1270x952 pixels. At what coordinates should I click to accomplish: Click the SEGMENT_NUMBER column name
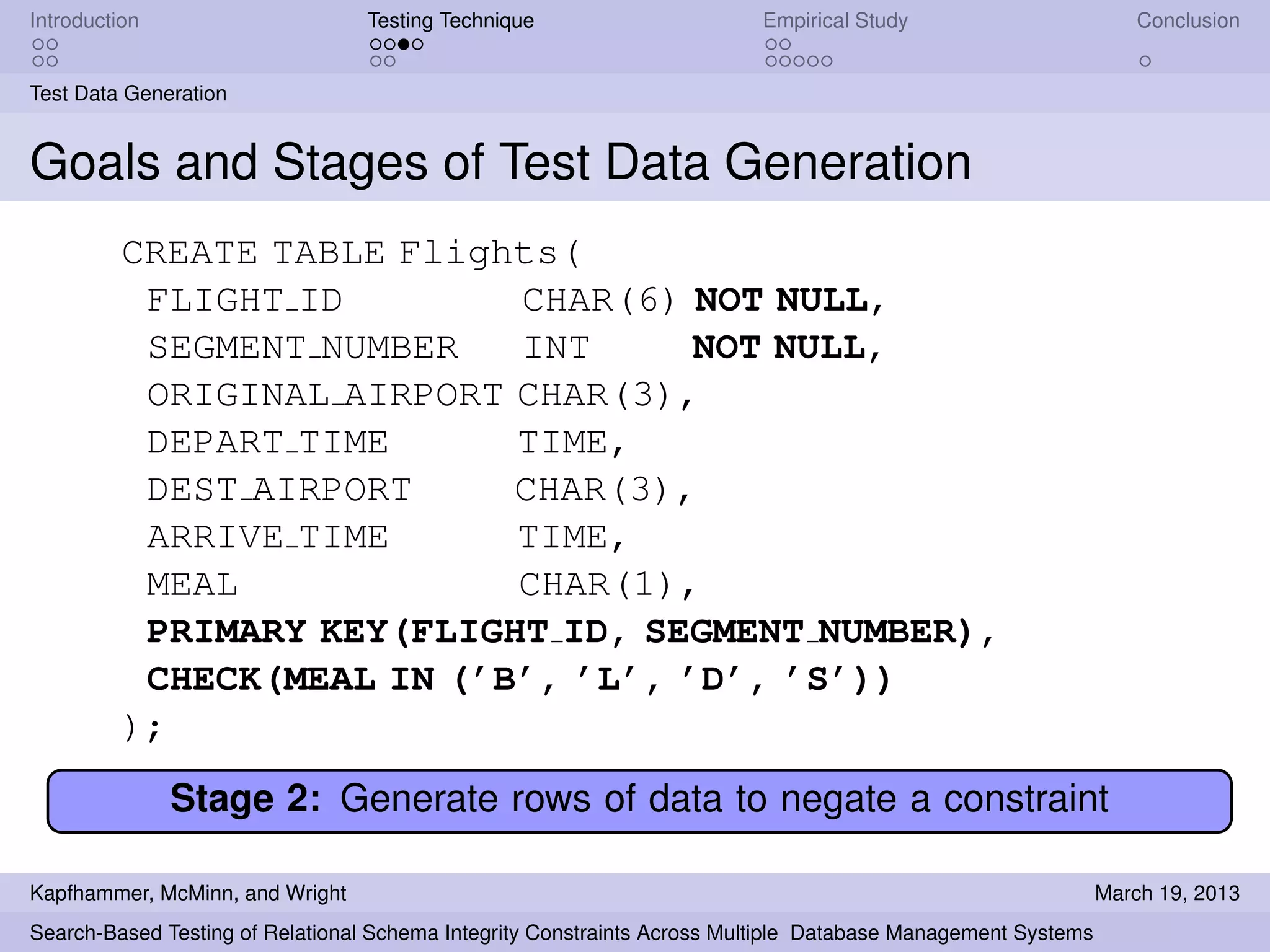point(303,348)
